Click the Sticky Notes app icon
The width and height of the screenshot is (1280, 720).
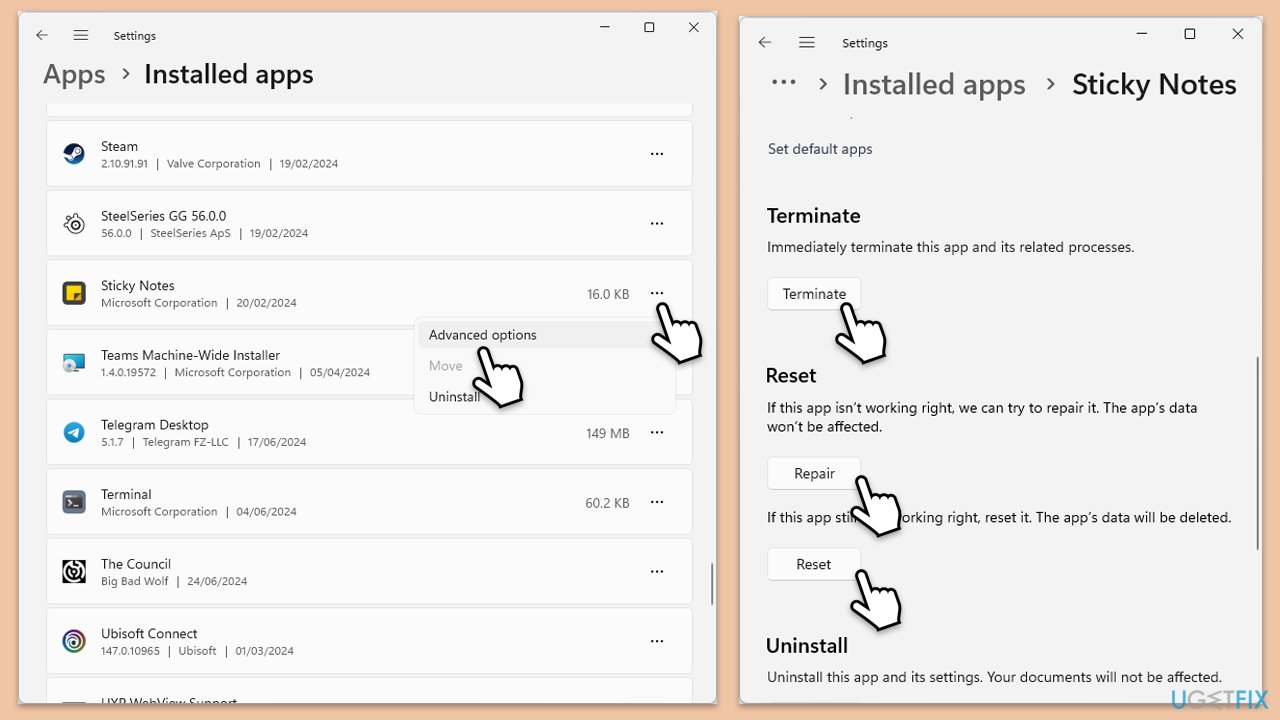click(x=74, y=293)
